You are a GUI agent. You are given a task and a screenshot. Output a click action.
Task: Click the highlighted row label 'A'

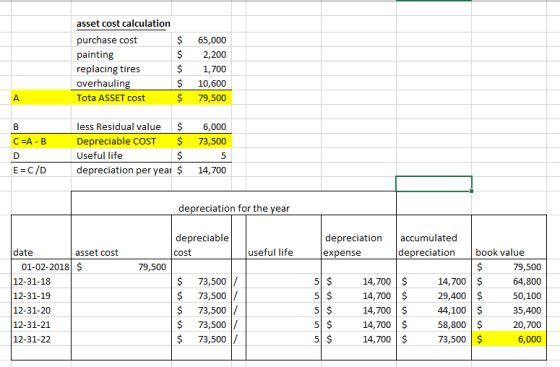click(41, 97)
